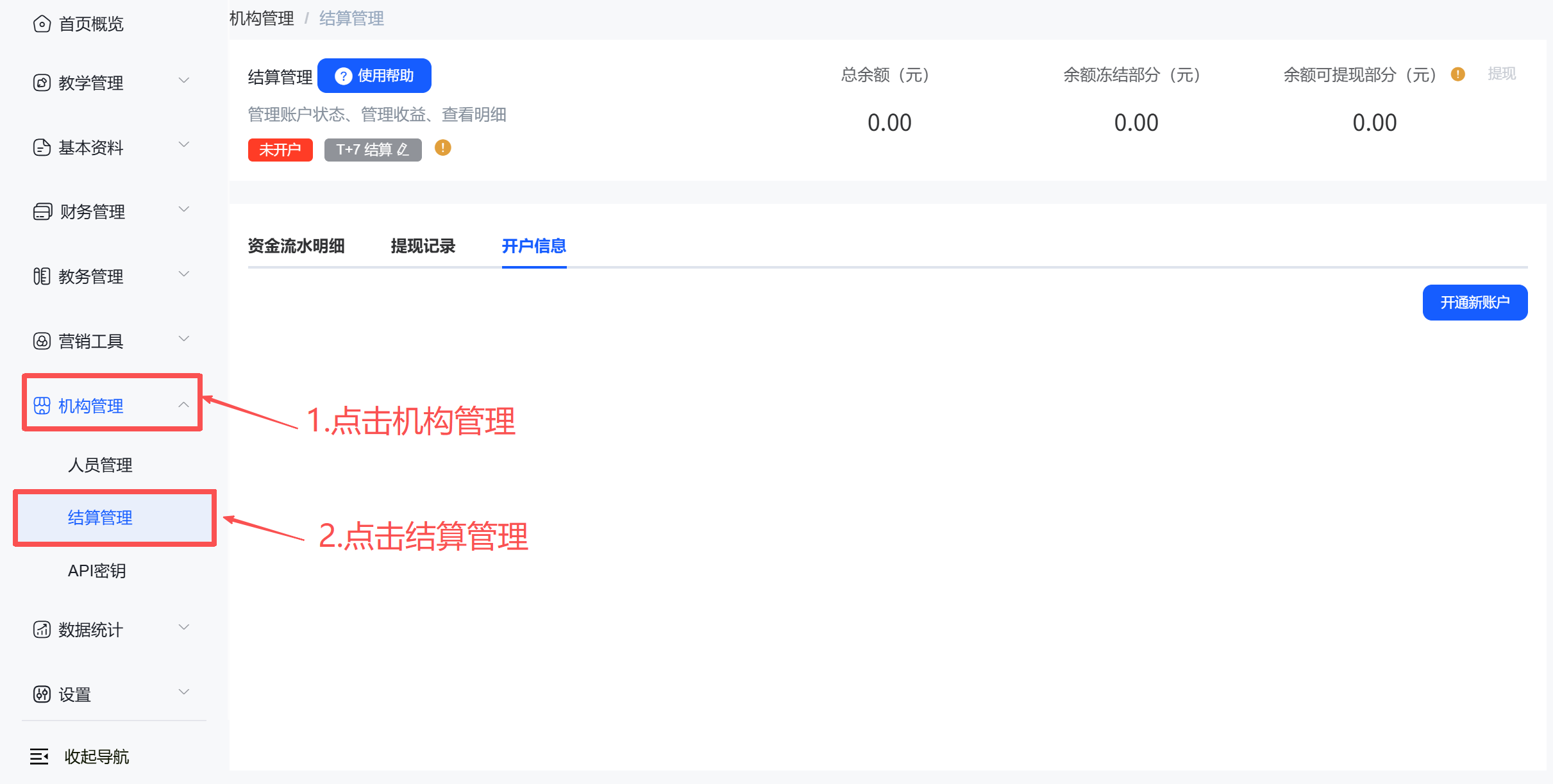Screen dimensions: 1553x784
Task: Switch to the 提现记录 tab
Action: pos(423,246)
